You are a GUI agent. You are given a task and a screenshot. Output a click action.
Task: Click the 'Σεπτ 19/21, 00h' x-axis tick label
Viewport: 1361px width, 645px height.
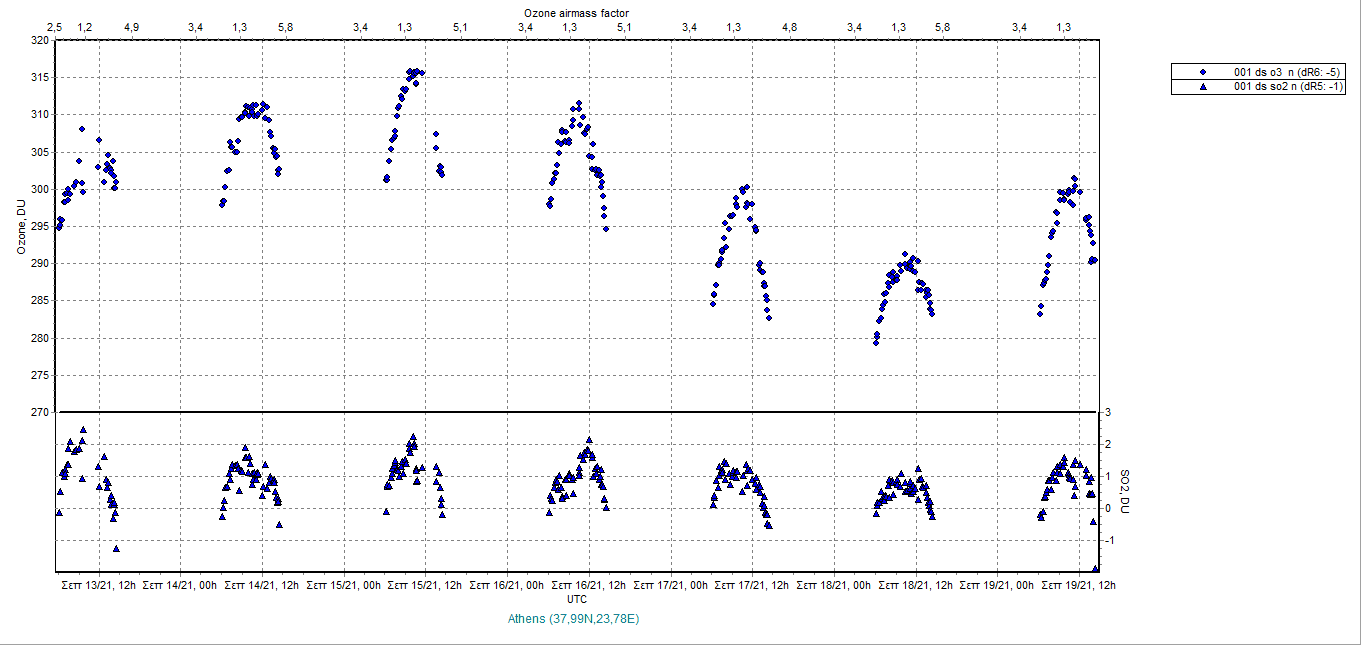pos(997,585)
